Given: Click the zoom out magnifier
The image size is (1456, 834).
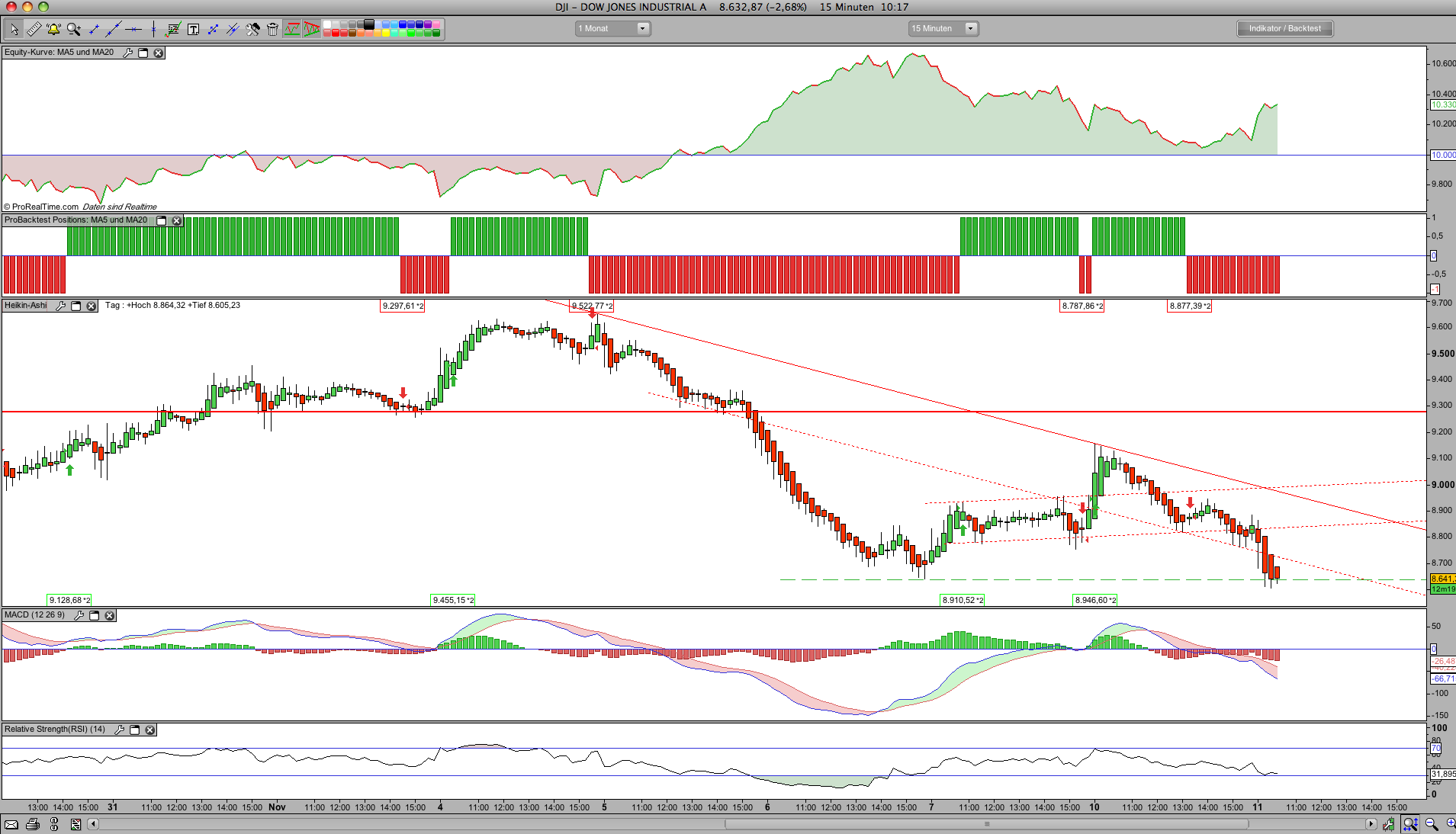Looking at the screenshot, I should [1431, 824].
